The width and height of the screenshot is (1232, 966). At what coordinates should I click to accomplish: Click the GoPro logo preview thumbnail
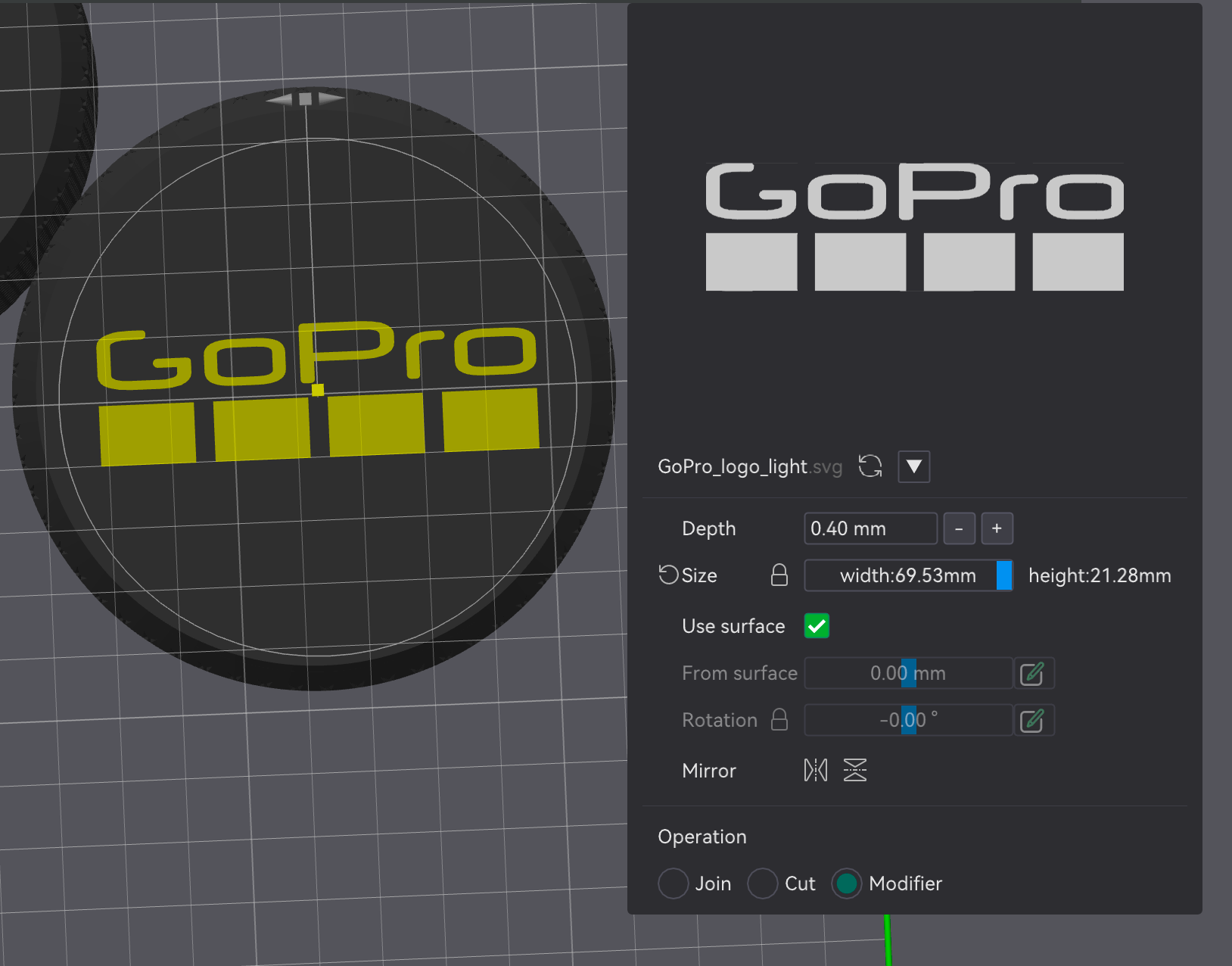point(914,227)
